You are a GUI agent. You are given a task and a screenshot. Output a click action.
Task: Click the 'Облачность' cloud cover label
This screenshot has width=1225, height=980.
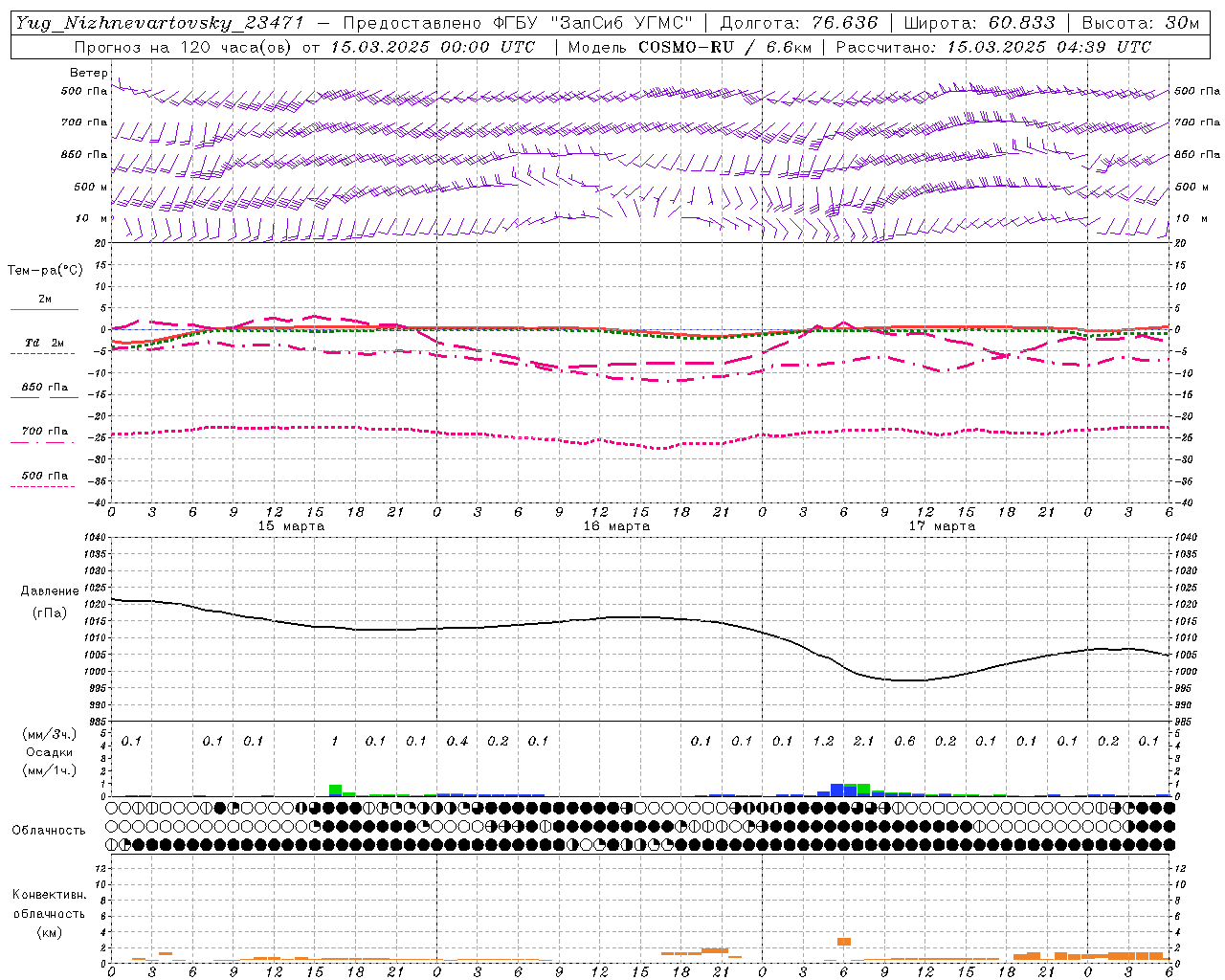(49, 831)
